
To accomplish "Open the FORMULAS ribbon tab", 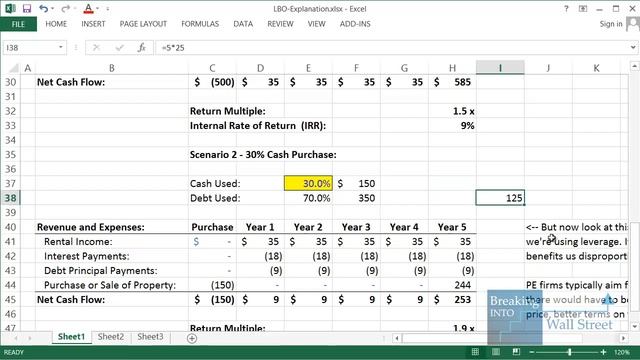I will [200, 24].
